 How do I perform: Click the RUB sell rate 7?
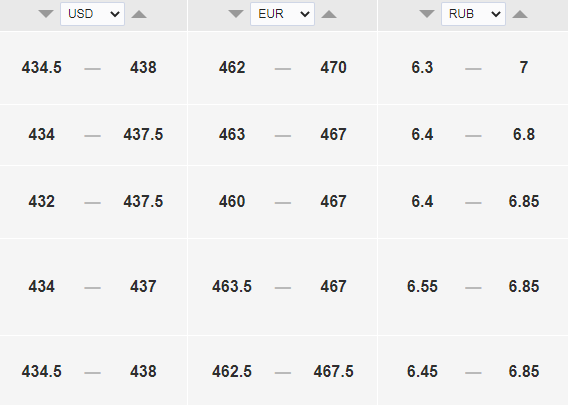[x=524, y=68]
